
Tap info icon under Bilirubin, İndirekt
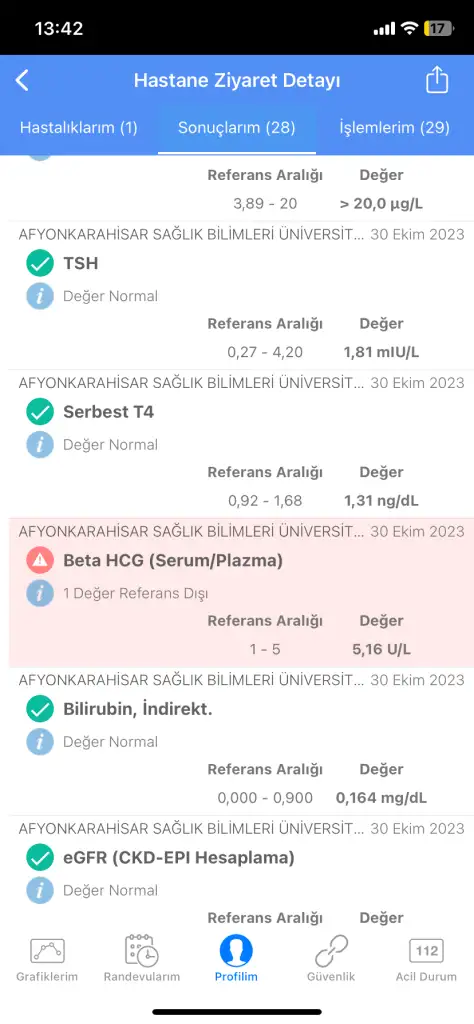click(40, 742)
